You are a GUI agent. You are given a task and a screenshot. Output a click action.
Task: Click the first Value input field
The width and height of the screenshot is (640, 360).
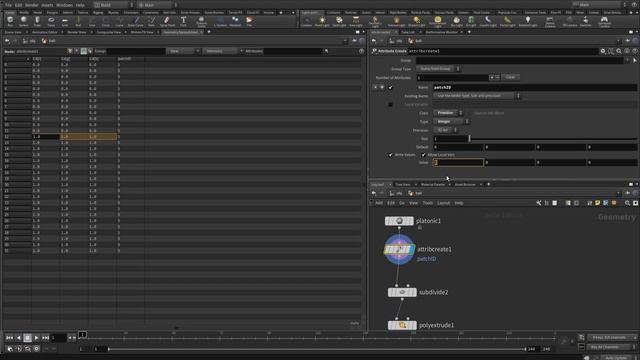458,162
